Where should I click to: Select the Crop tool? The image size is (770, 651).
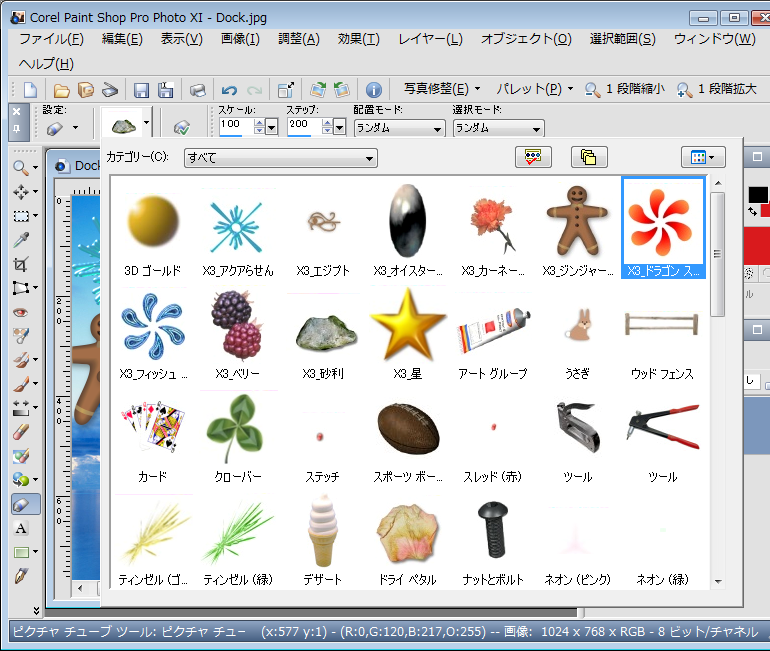tap(21, 264)
